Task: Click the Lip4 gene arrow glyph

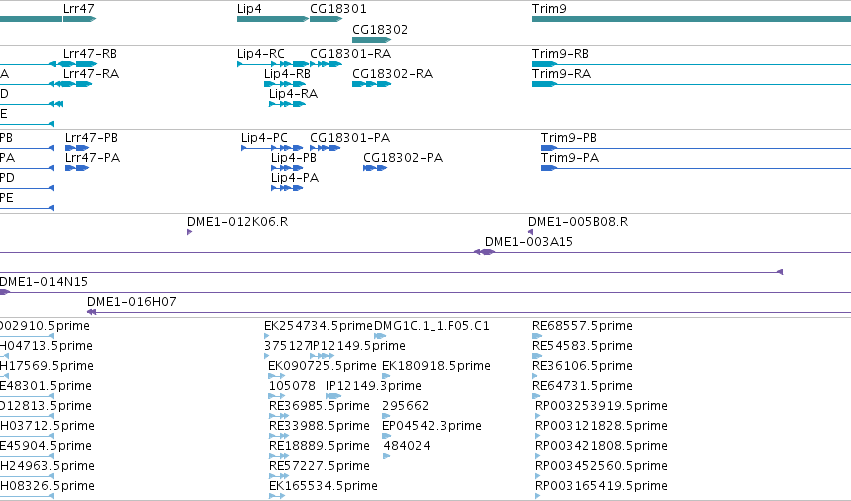Action: pyautogui.click(x=273, y=20)
